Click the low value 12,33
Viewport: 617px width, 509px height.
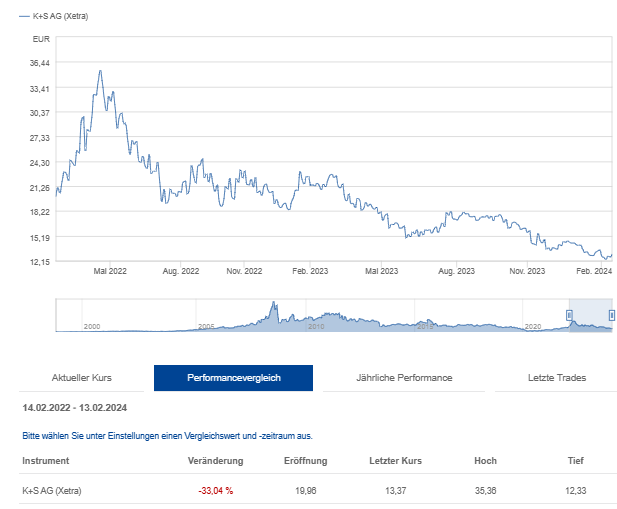click(575, 491)
